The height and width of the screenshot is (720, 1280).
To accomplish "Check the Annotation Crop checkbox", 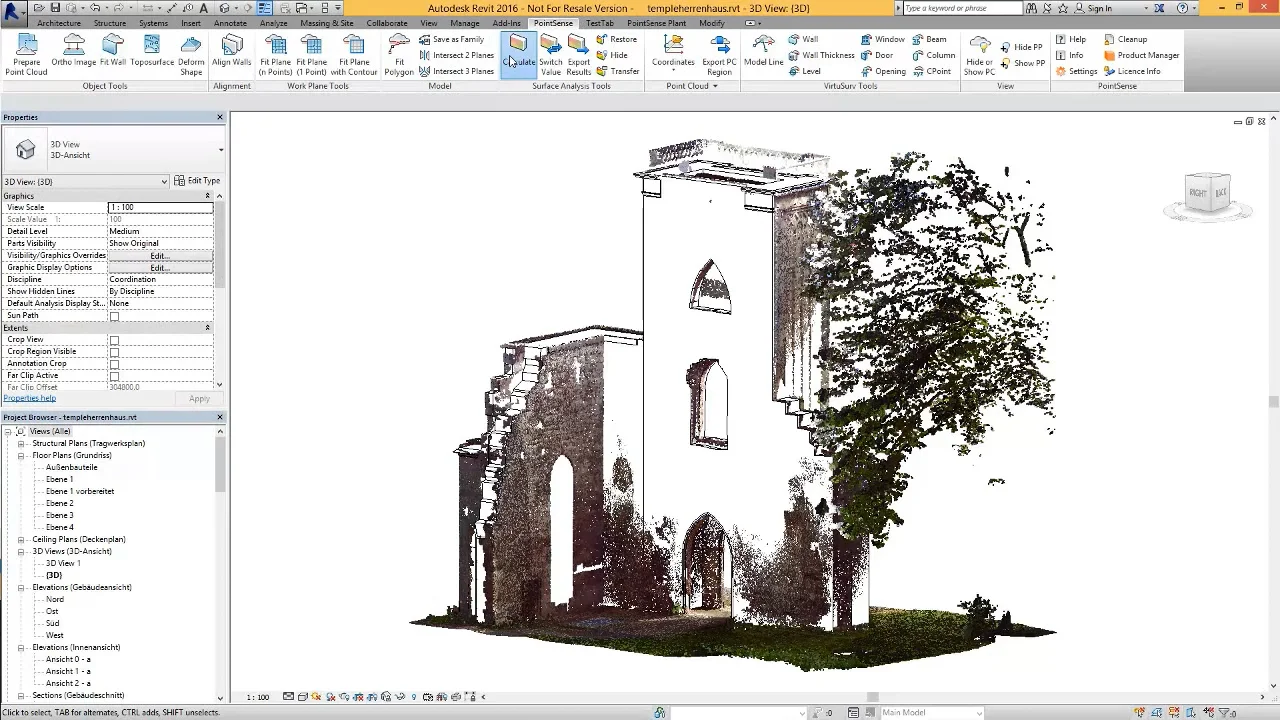I will pyautogui.click(x=114, y=364).
